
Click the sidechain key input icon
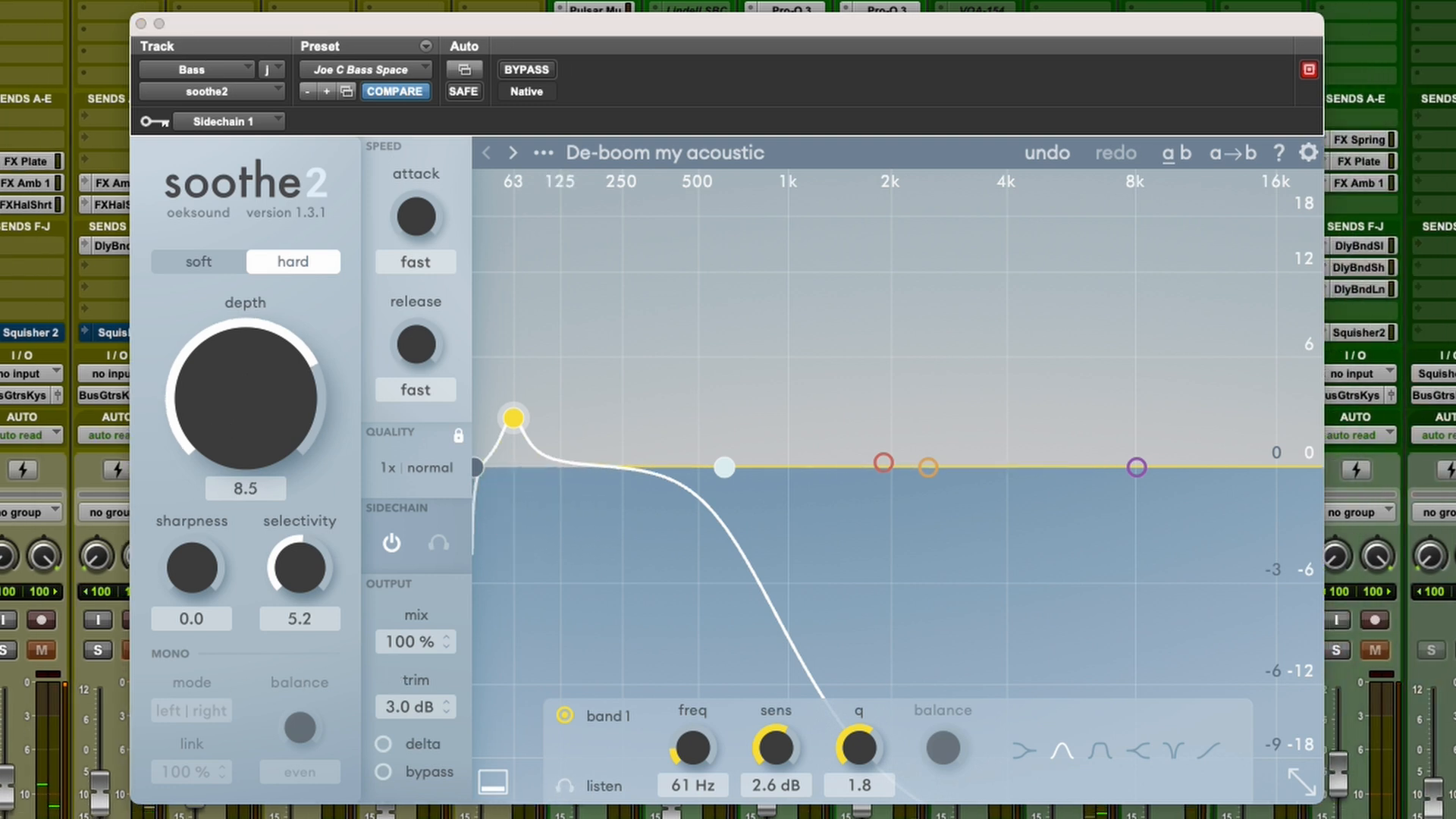[155, 121]
